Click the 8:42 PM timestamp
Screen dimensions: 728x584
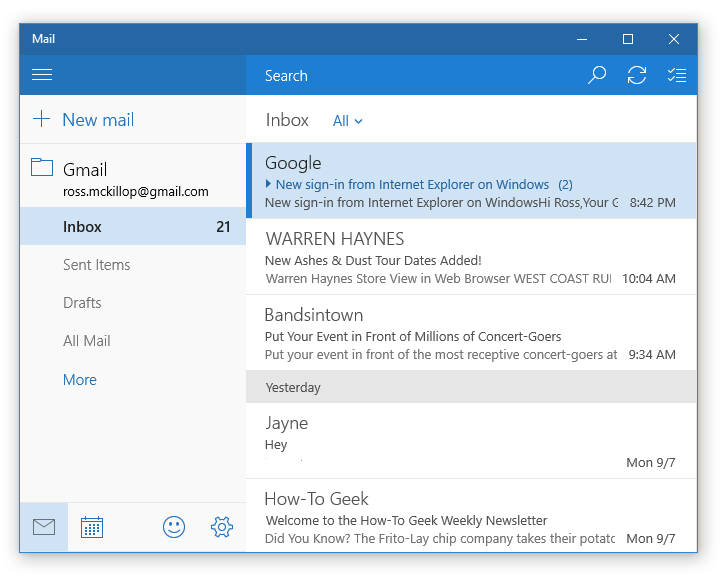(652, 202)
